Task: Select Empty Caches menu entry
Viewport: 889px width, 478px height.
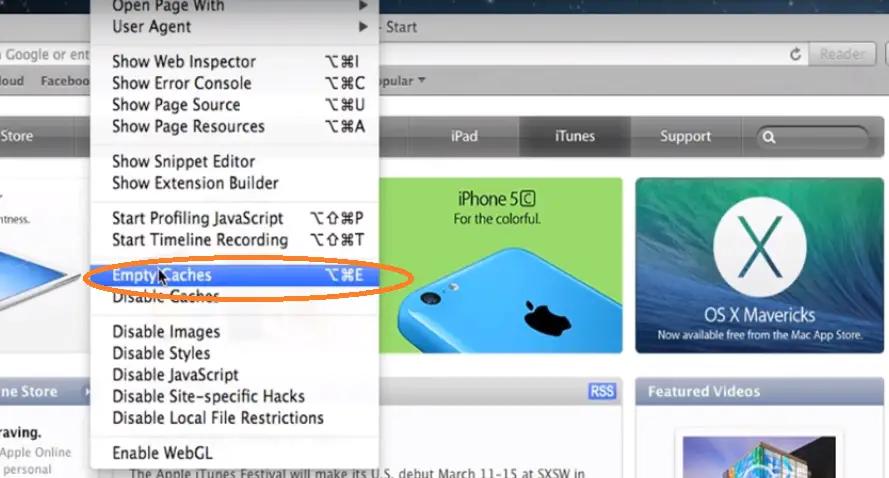Action: (x=235, y=275)
